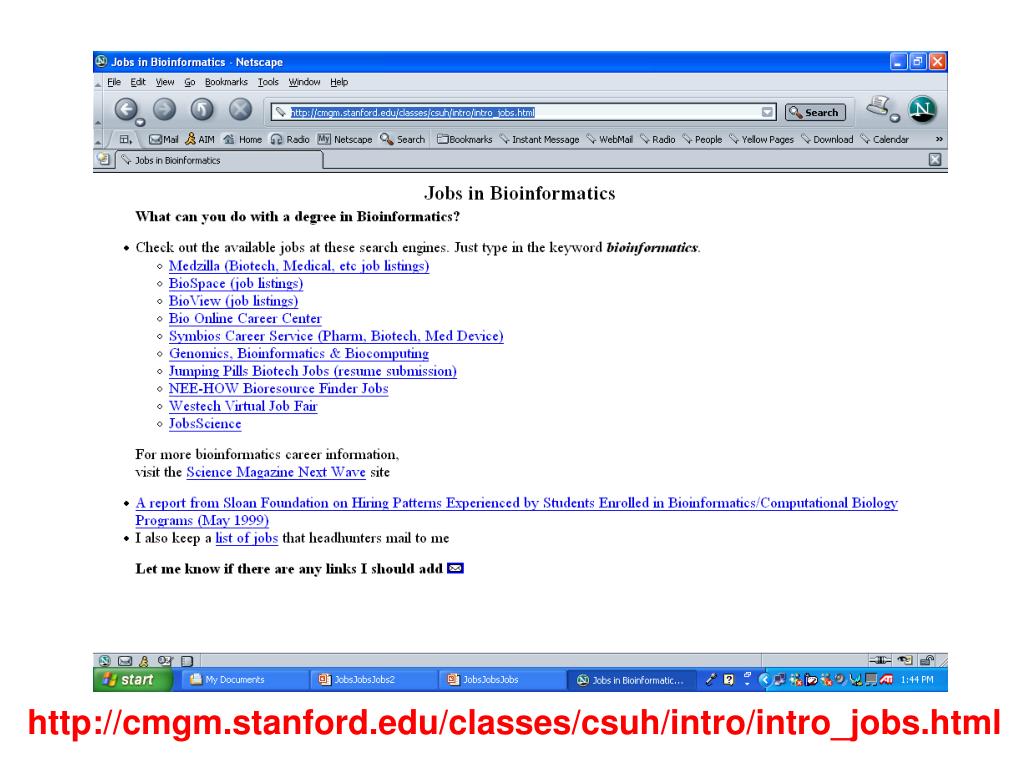Click the Search button next to URL bar
This screenshot has width=1024, height=768.
coord(815,112)
